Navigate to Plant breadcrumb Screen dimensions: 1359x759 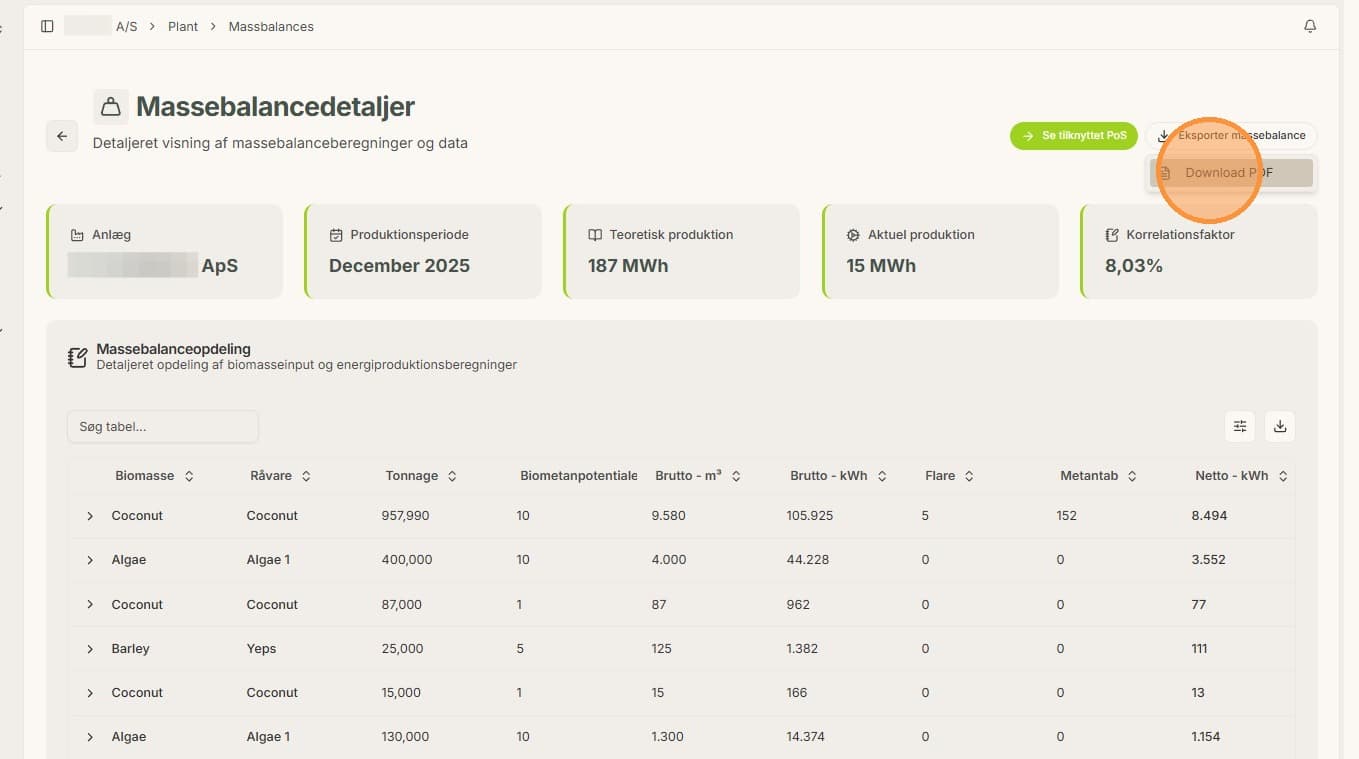pos(183,27)
